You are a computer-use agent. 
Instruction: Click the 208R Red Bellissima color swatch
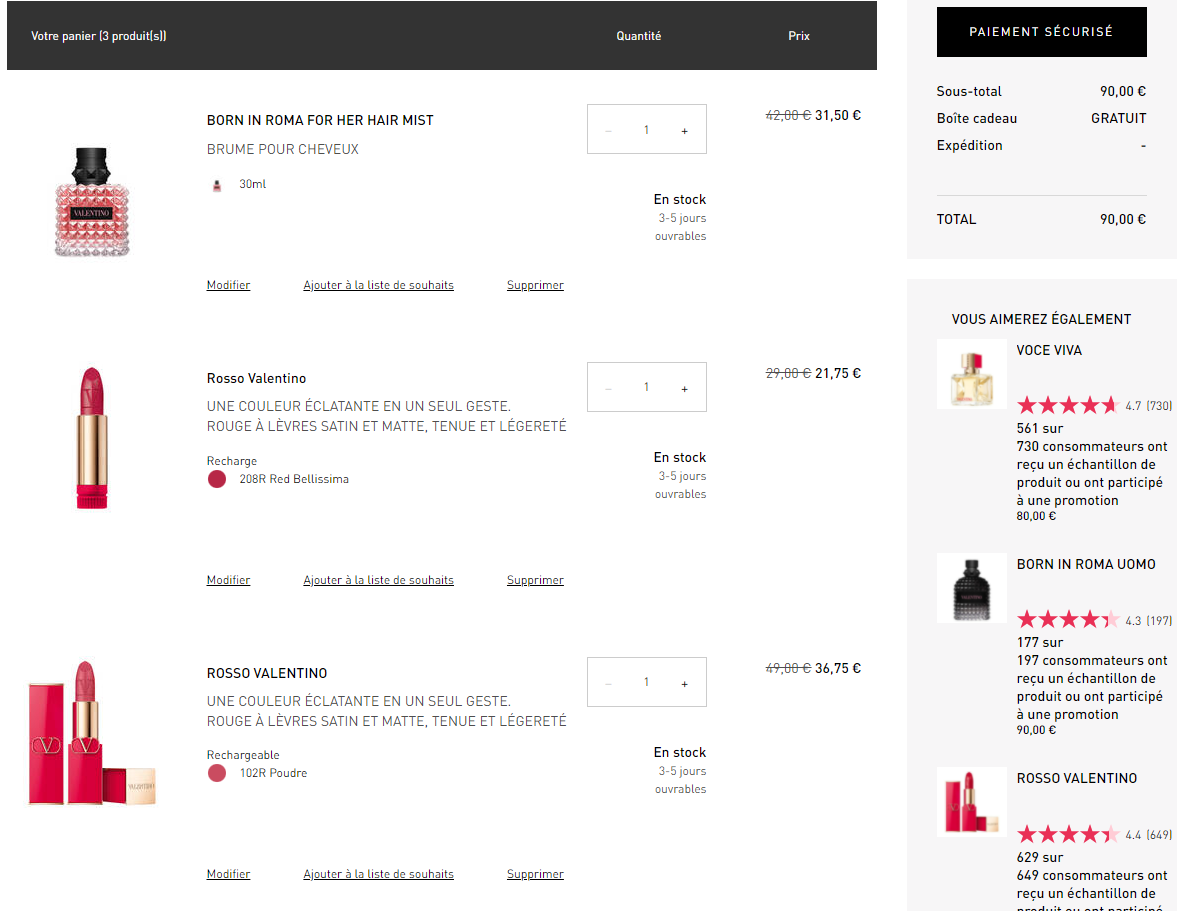217,479
